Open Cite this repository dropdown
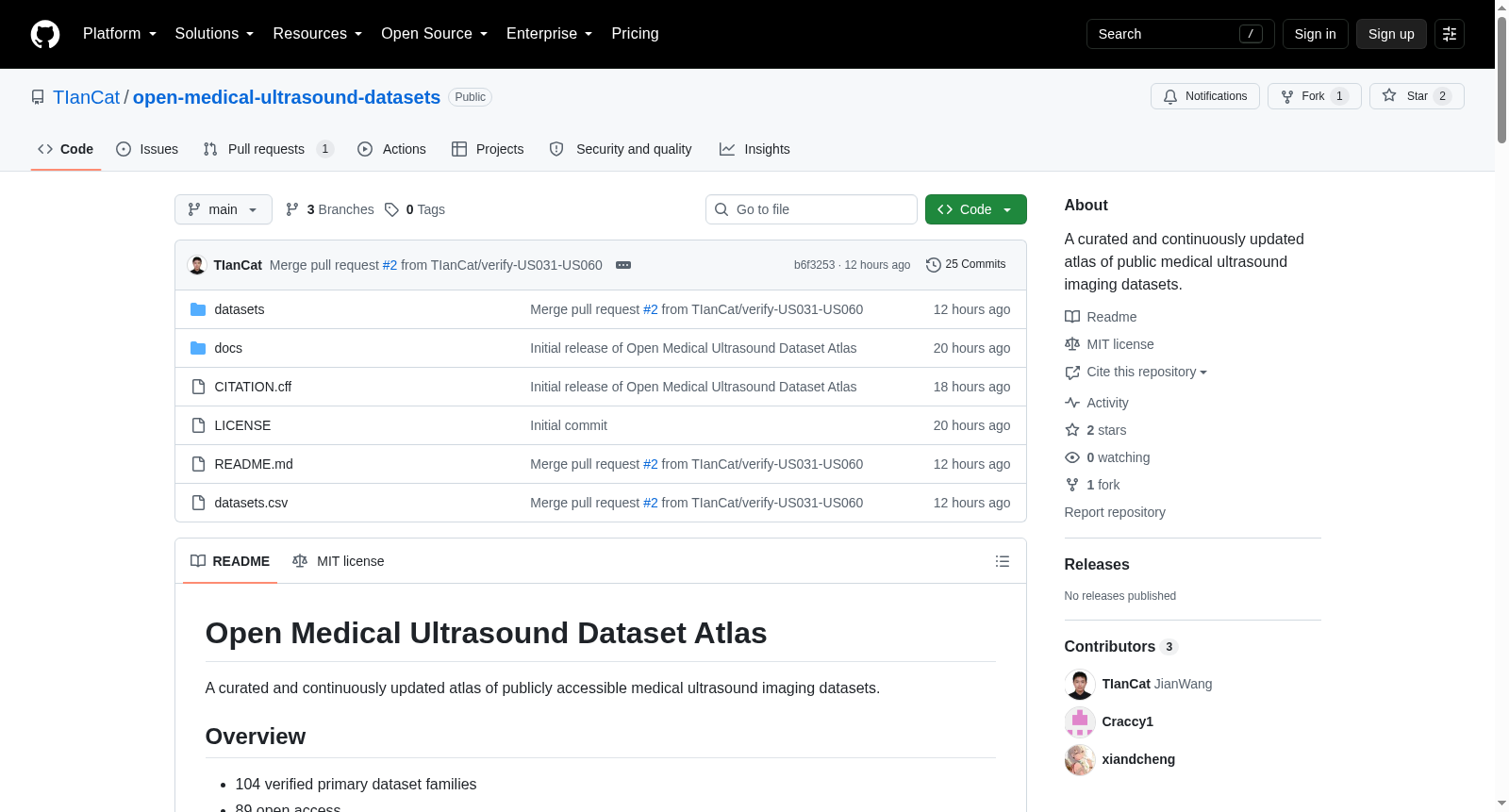Screen dimensions: 1509x812 click(1136, 373)
